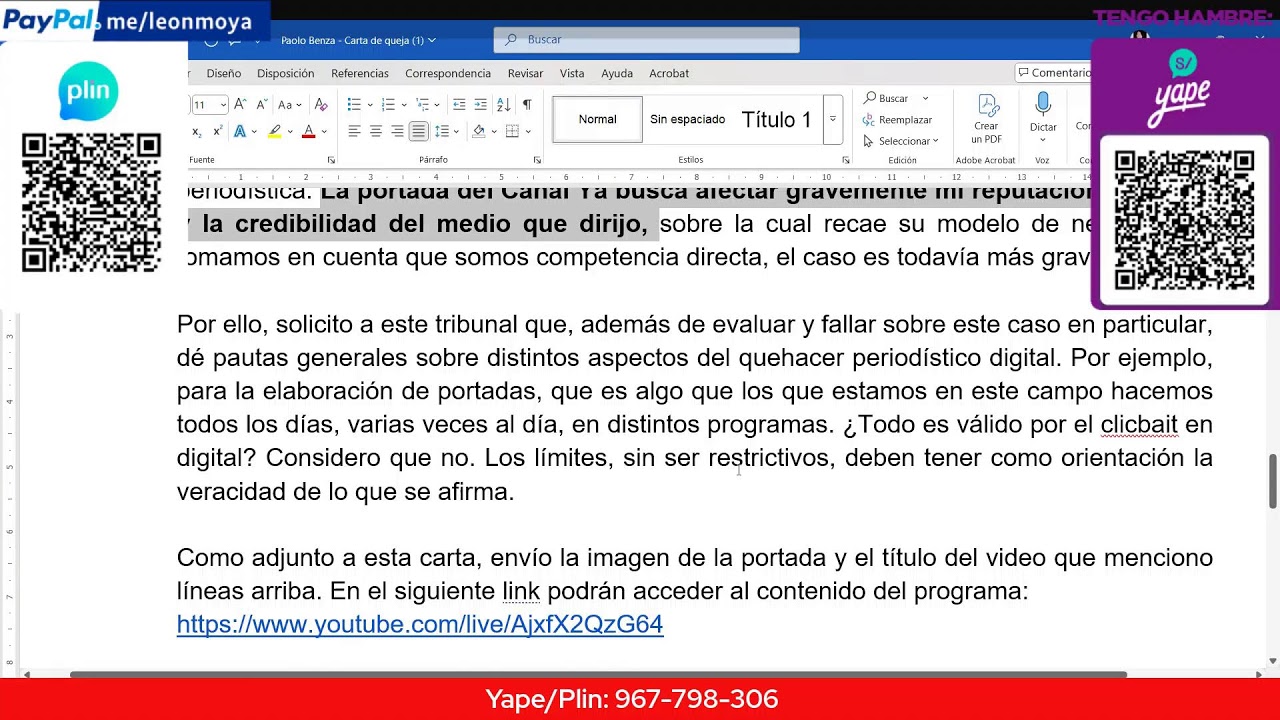This screenshot has height=720, width=1280.
Task: Click the title bar search box
Action: (x=646, y=40)
